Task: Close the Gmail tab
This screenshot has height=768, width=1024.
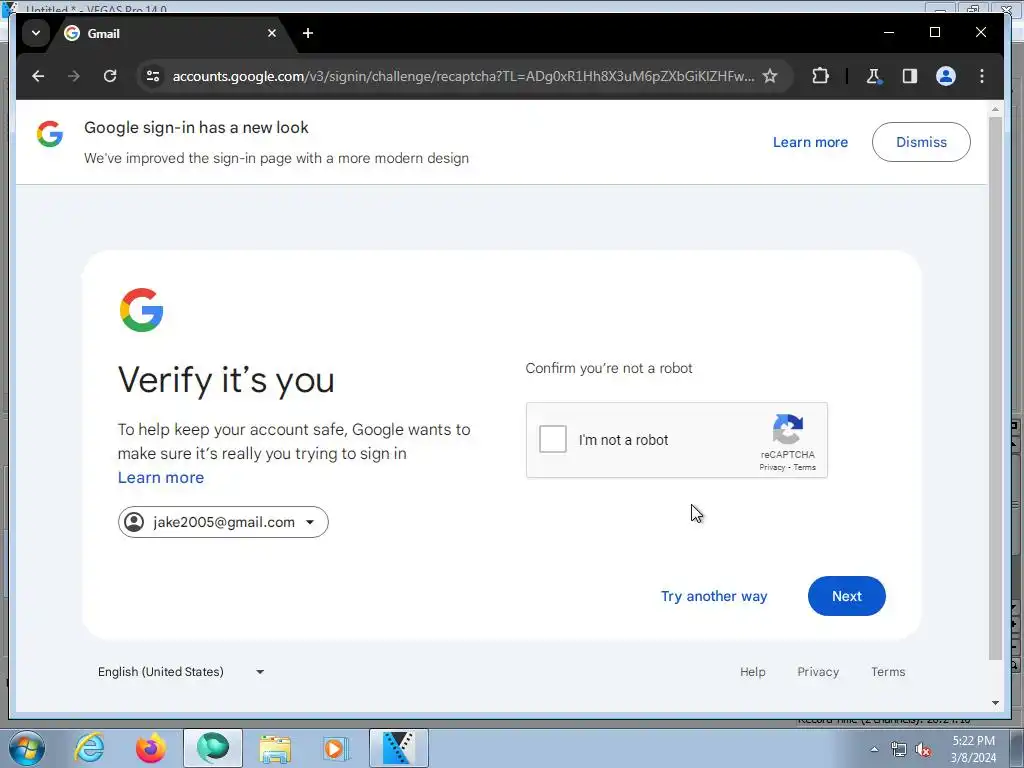Action: [x=272, y=33]
